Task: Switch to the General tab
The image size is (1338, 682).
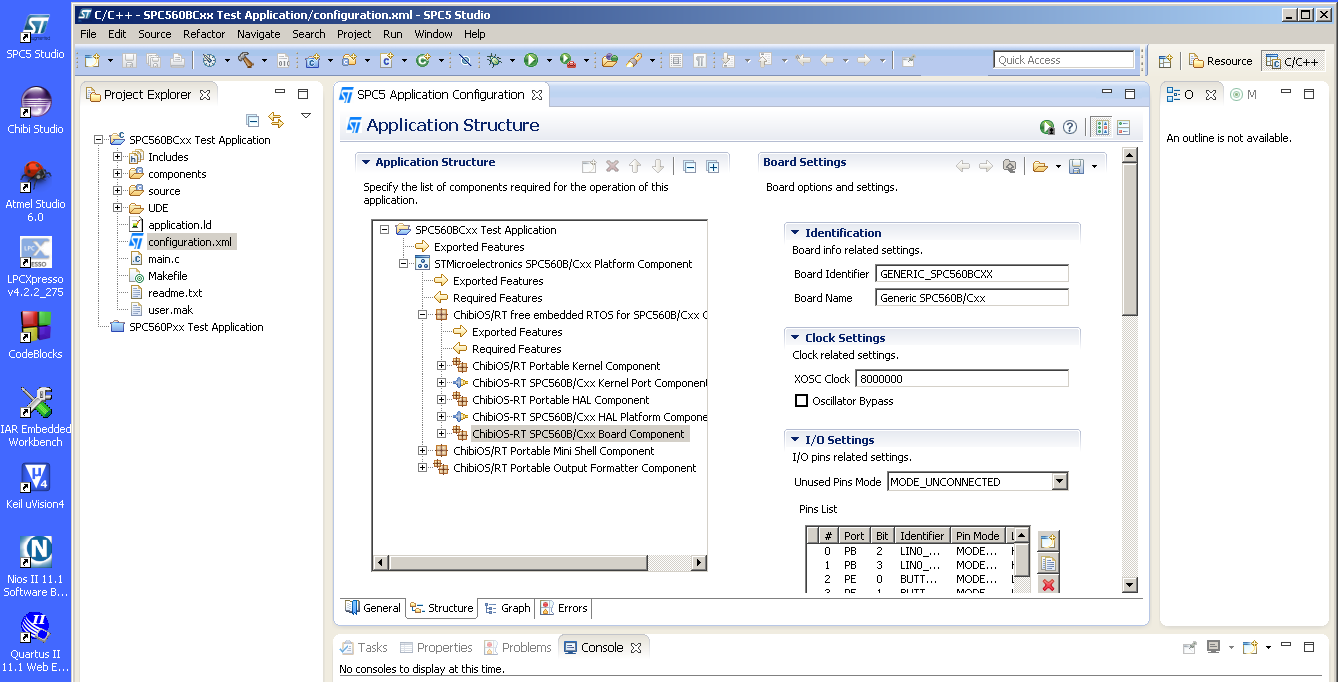Action: pos(373,608)
